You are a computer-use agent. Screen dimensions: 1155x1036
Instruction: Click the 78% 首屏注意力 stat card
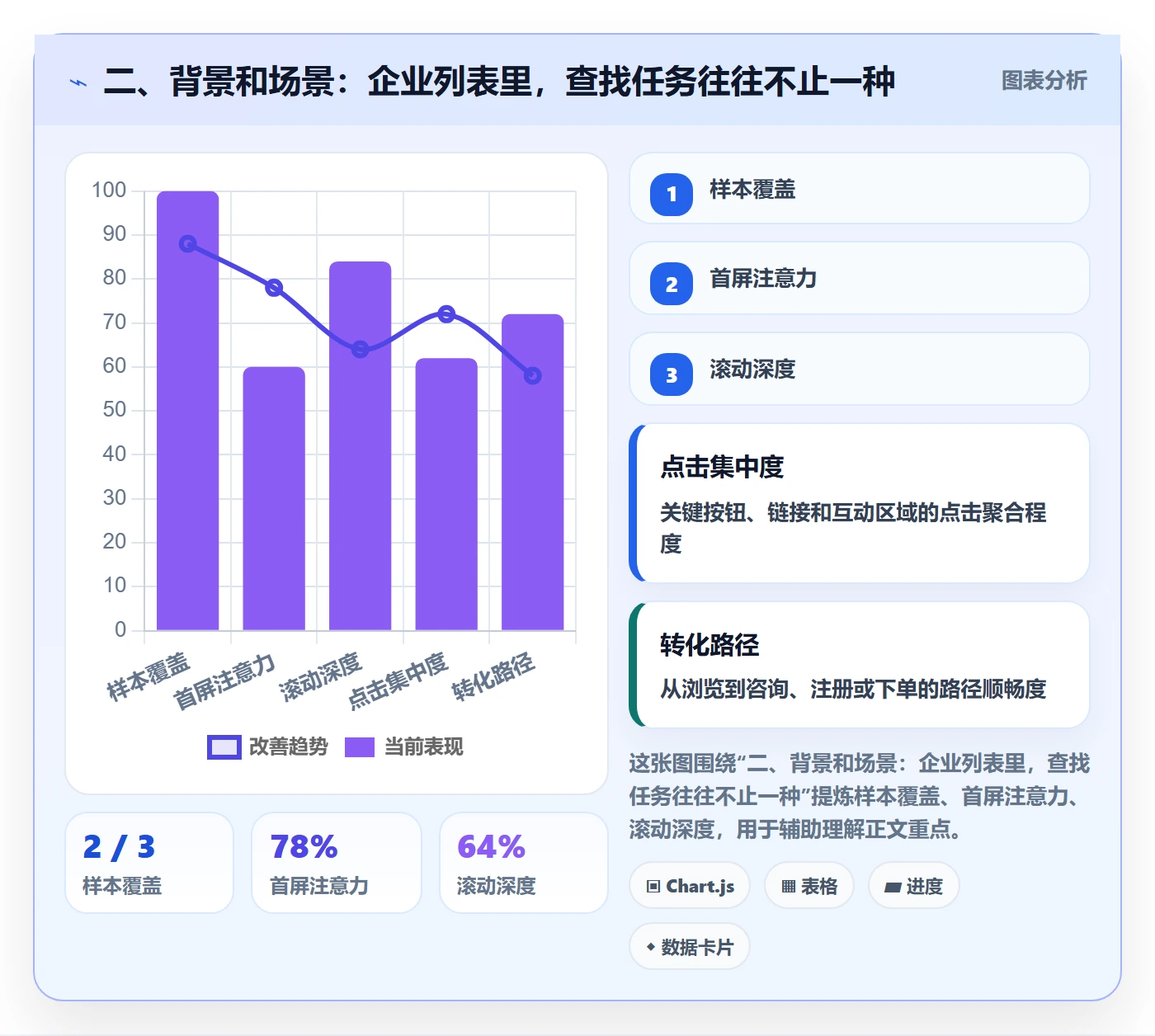[x=337, y=863]
